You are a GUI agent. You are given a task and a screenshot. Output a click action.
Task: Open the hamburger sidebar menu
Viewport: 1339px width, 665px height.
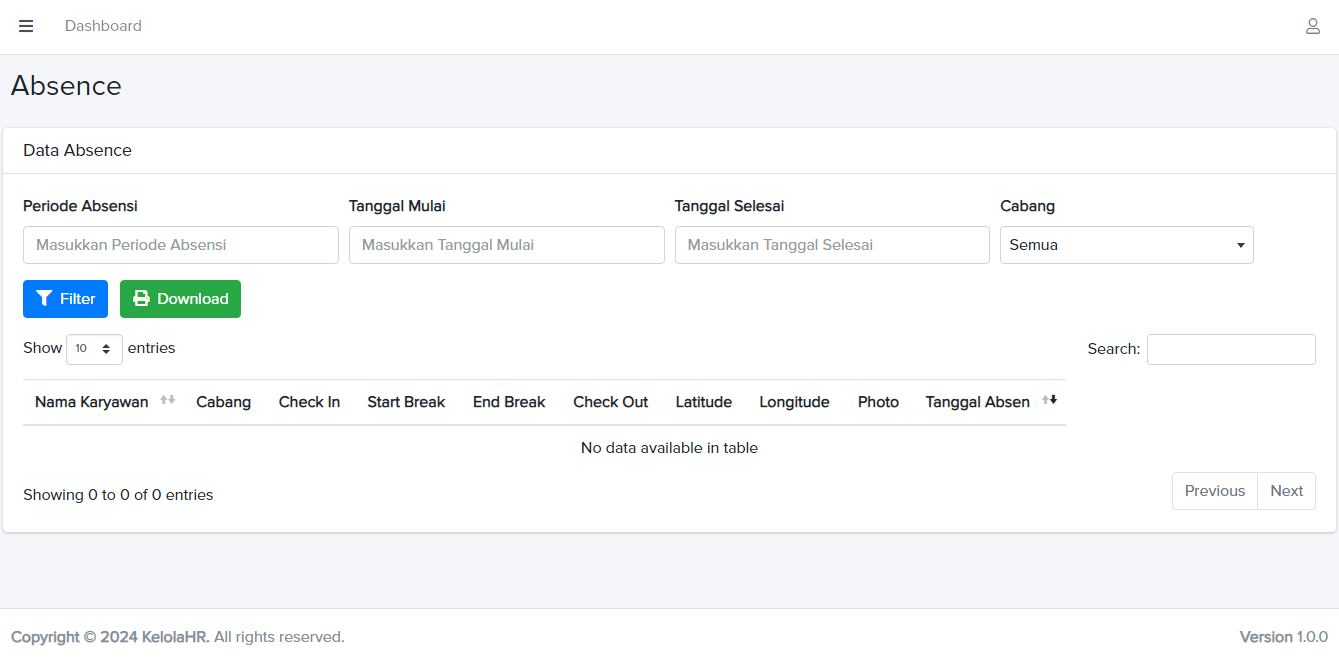click(x=26, y=26)
